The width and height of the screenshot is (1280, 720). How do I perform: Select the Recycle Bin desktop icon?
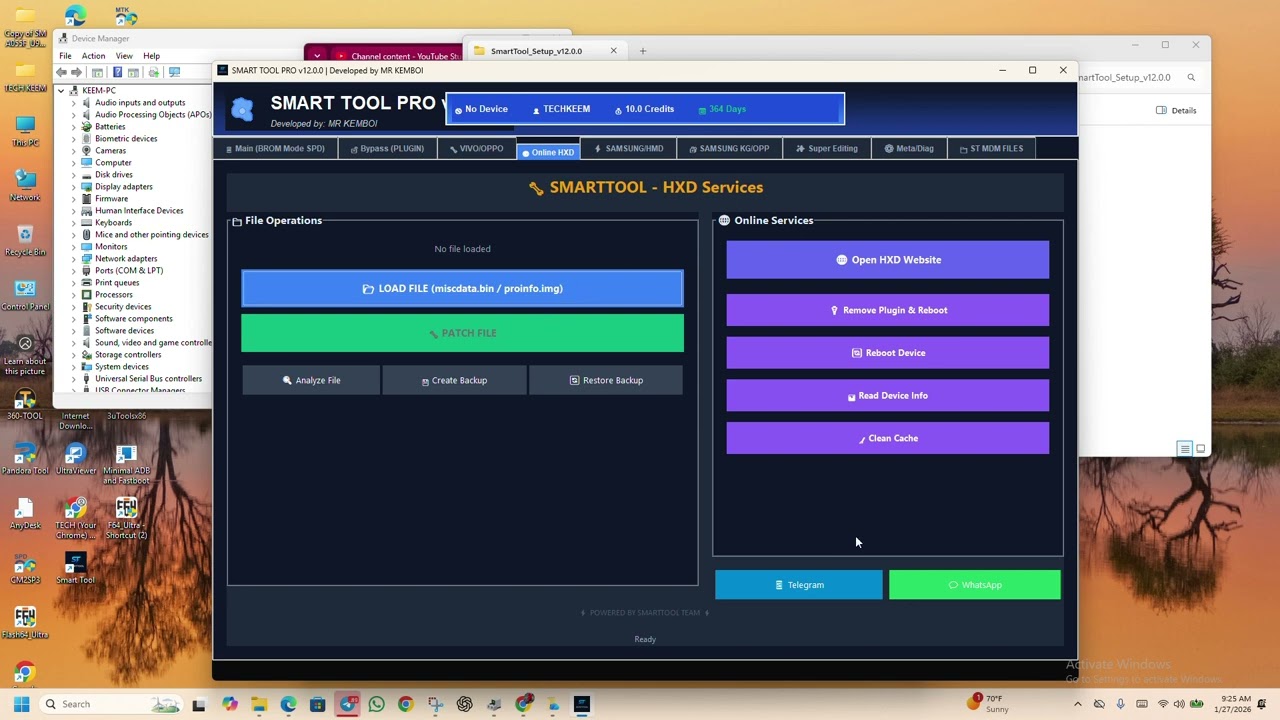point(25,240)
